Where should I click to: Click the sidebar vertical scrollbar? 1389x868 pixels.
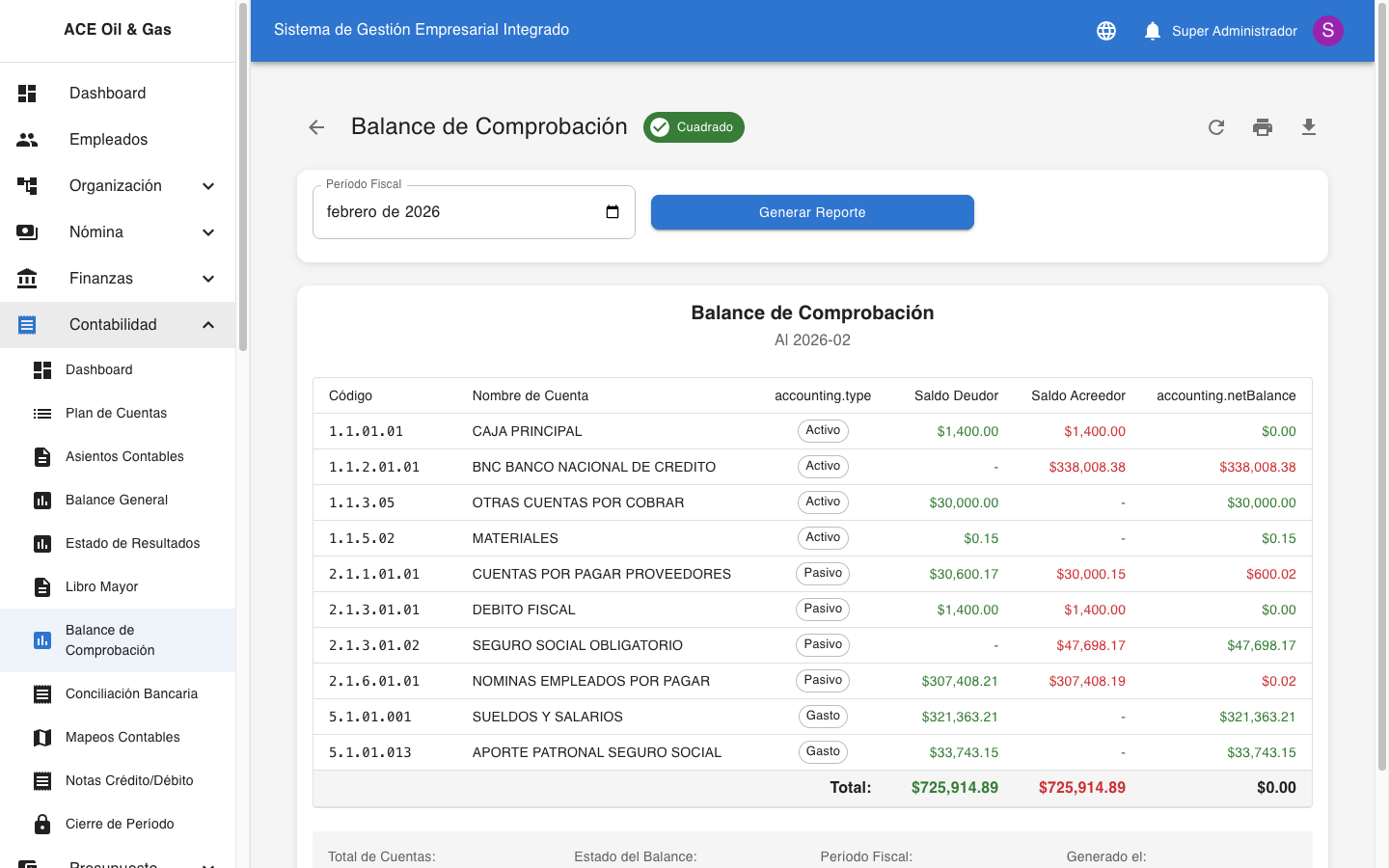(x=243, y=193)
